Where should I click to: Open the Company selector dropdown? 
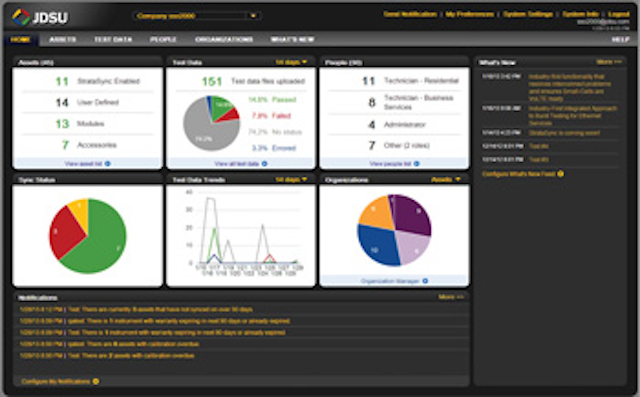pos(197,16)
